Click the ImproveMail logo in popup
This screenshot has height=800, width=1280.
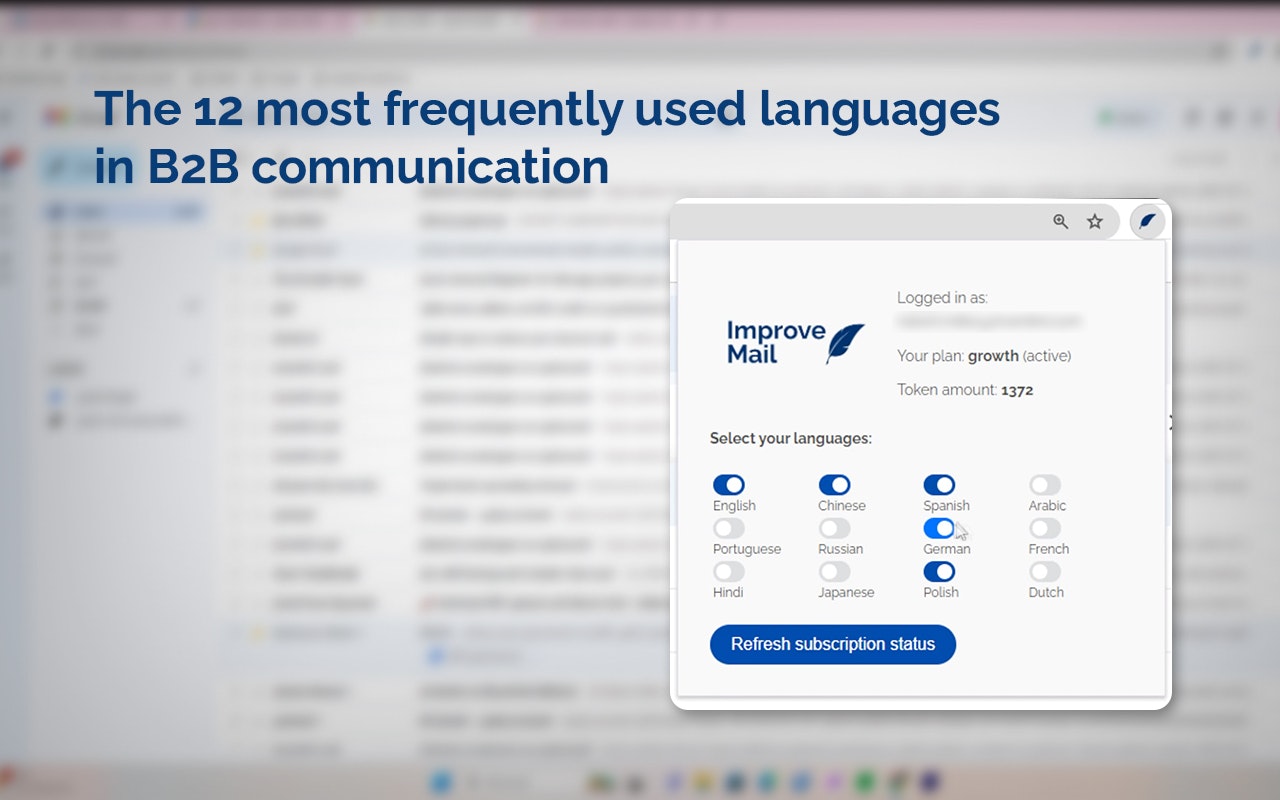[x=795, y=342]
